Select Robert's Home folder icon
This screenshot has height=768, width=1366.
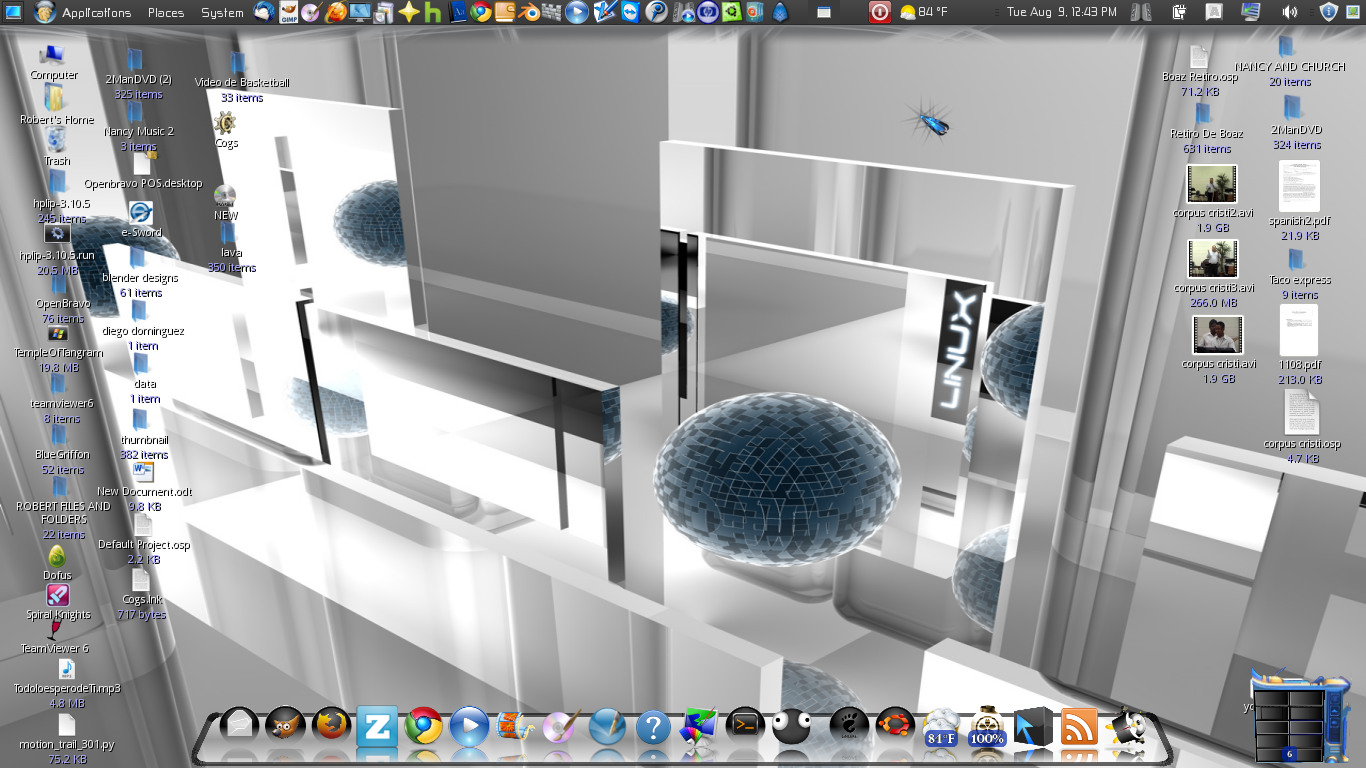tap(57, 105)
